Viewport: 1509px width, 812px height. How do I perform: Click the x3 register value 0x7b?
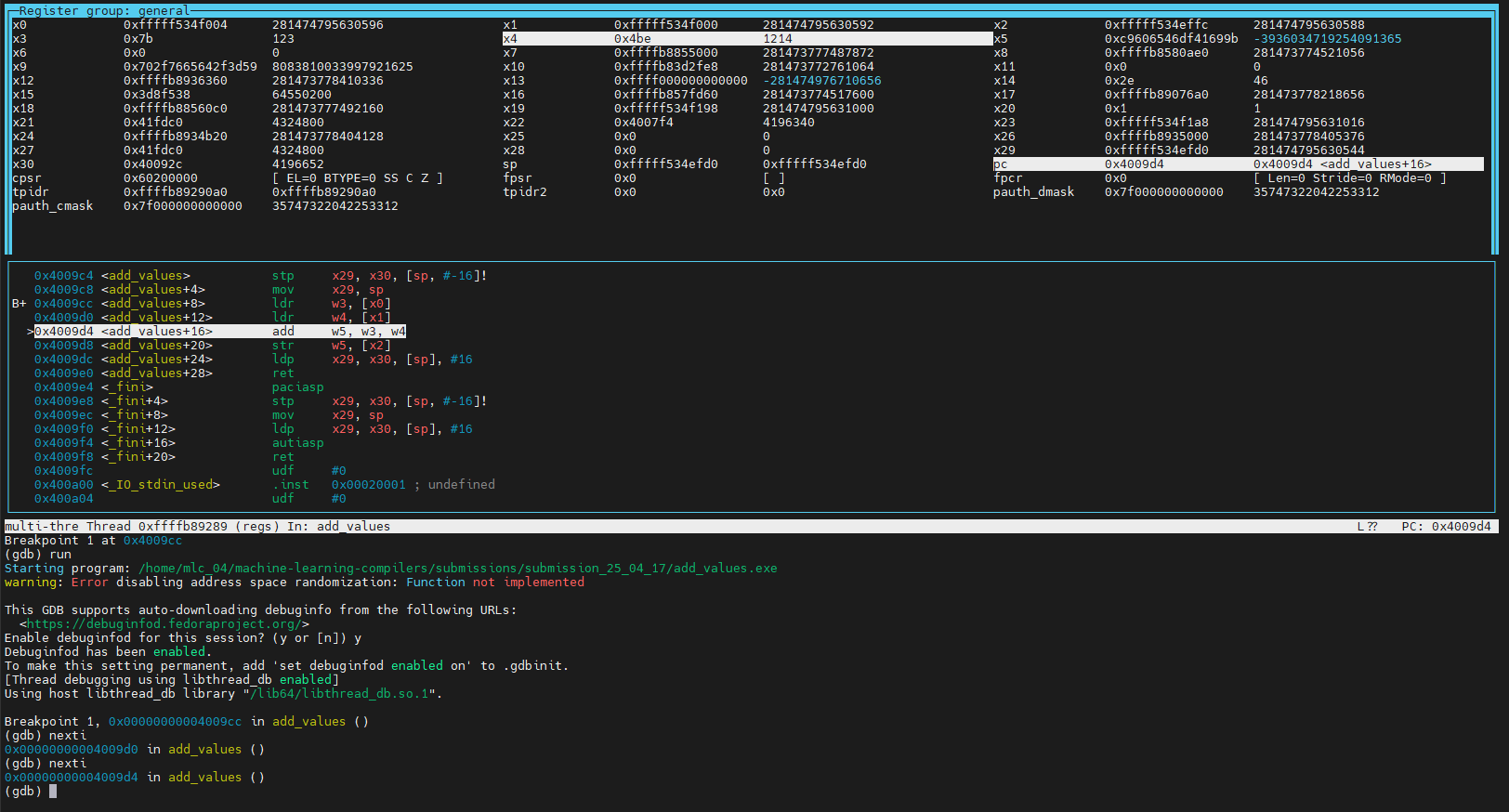tap(138, 39)
